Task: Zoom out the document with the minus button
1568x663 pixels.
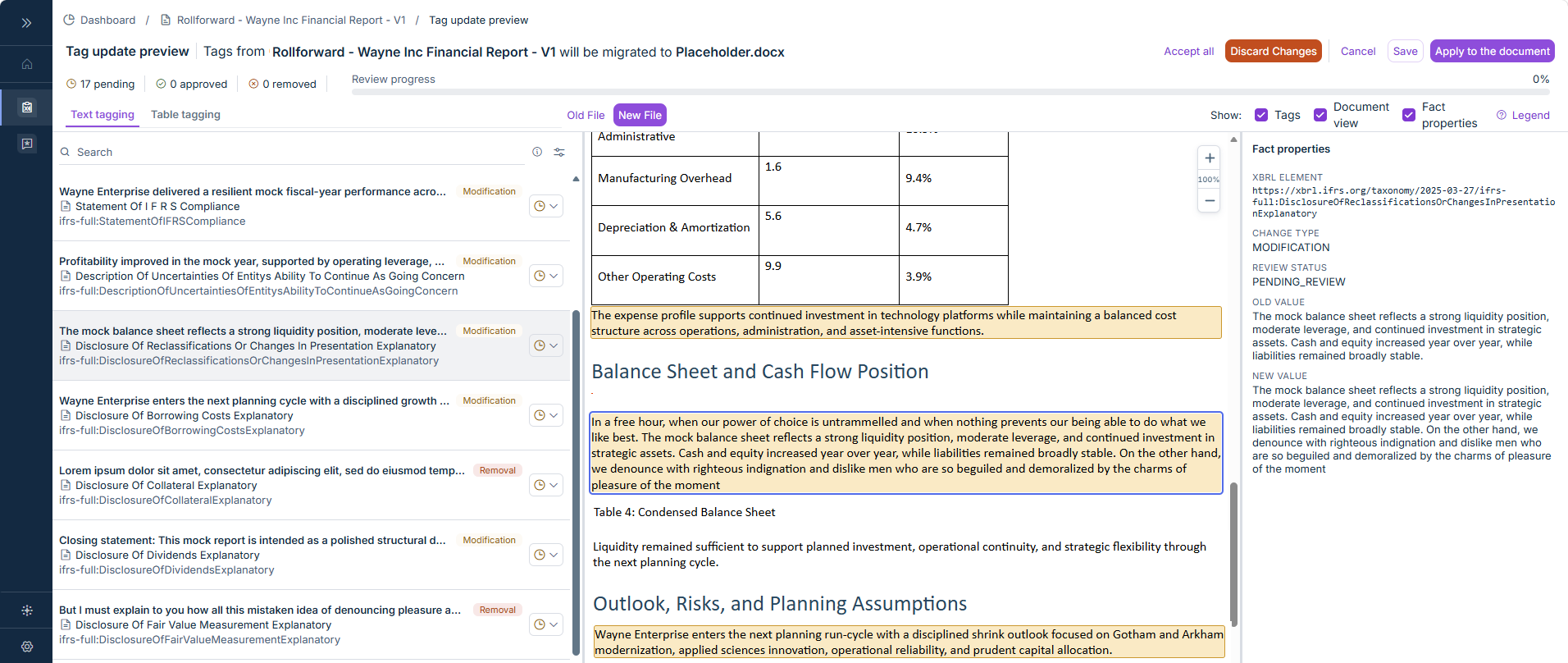Action: [x=1210, y=200]
